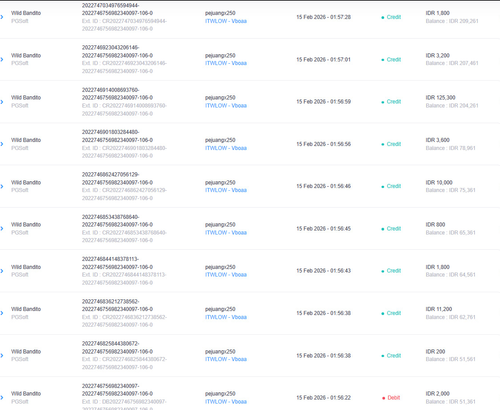Expand the row timestamped 01:57:01

[x=2, y=59]
